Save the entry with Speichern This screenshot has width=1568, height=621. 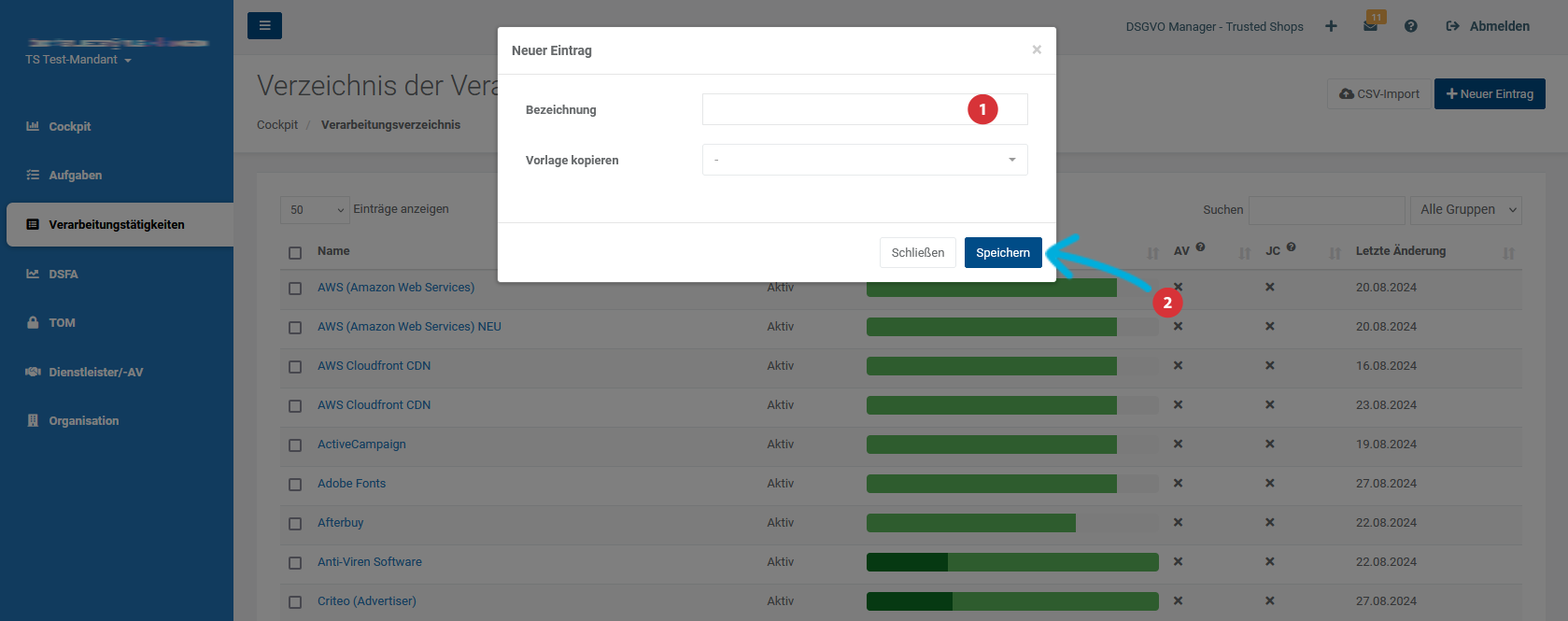point(1003,252)
